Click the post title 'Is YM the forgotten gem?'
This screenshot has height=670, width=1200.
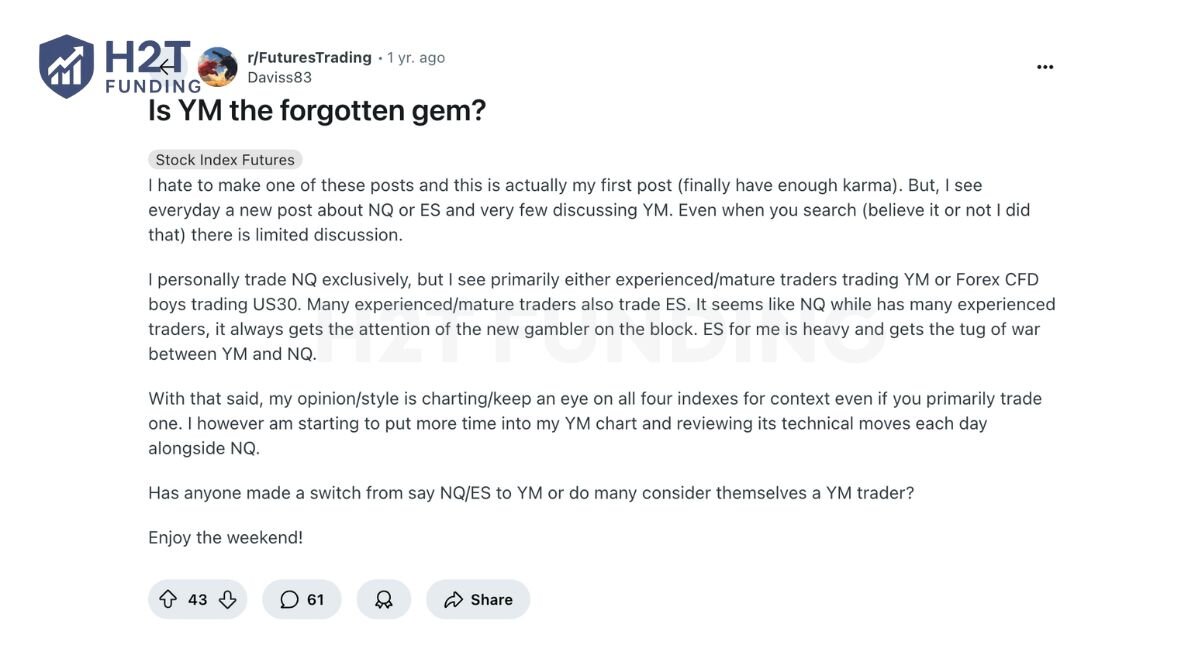317,110
